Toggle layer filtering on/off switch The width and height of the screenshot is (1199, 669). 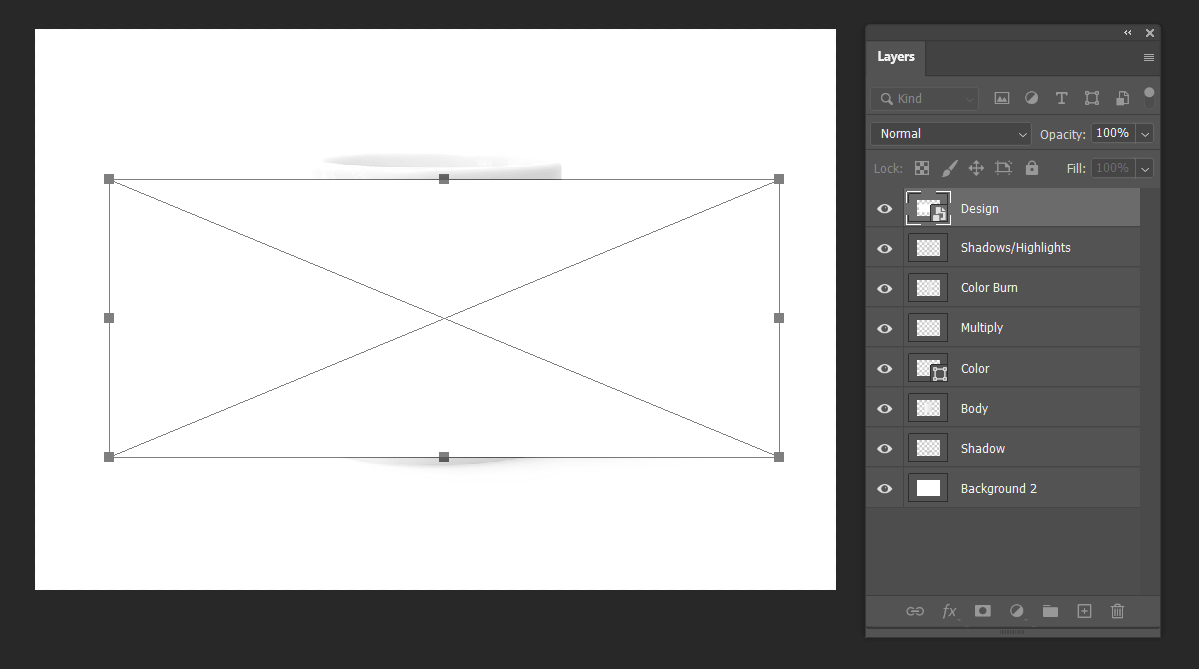(x=1149, y=97)
